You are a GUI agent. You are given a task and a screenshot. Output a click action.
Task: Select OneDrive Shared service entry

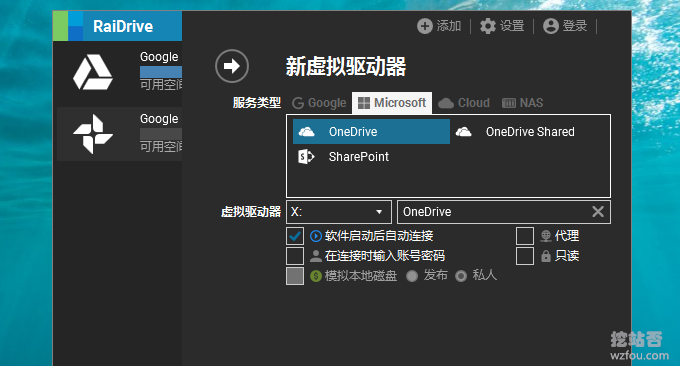[528, 132]
